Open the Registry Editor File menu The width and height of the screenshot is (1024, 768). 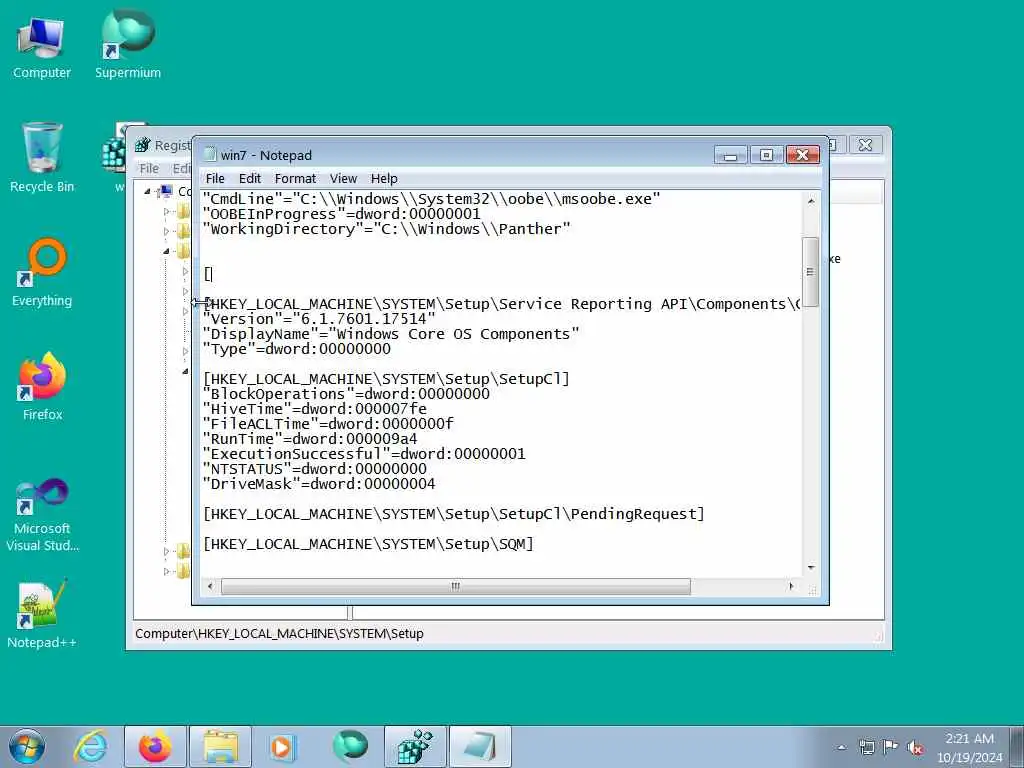tap(149, 168)
